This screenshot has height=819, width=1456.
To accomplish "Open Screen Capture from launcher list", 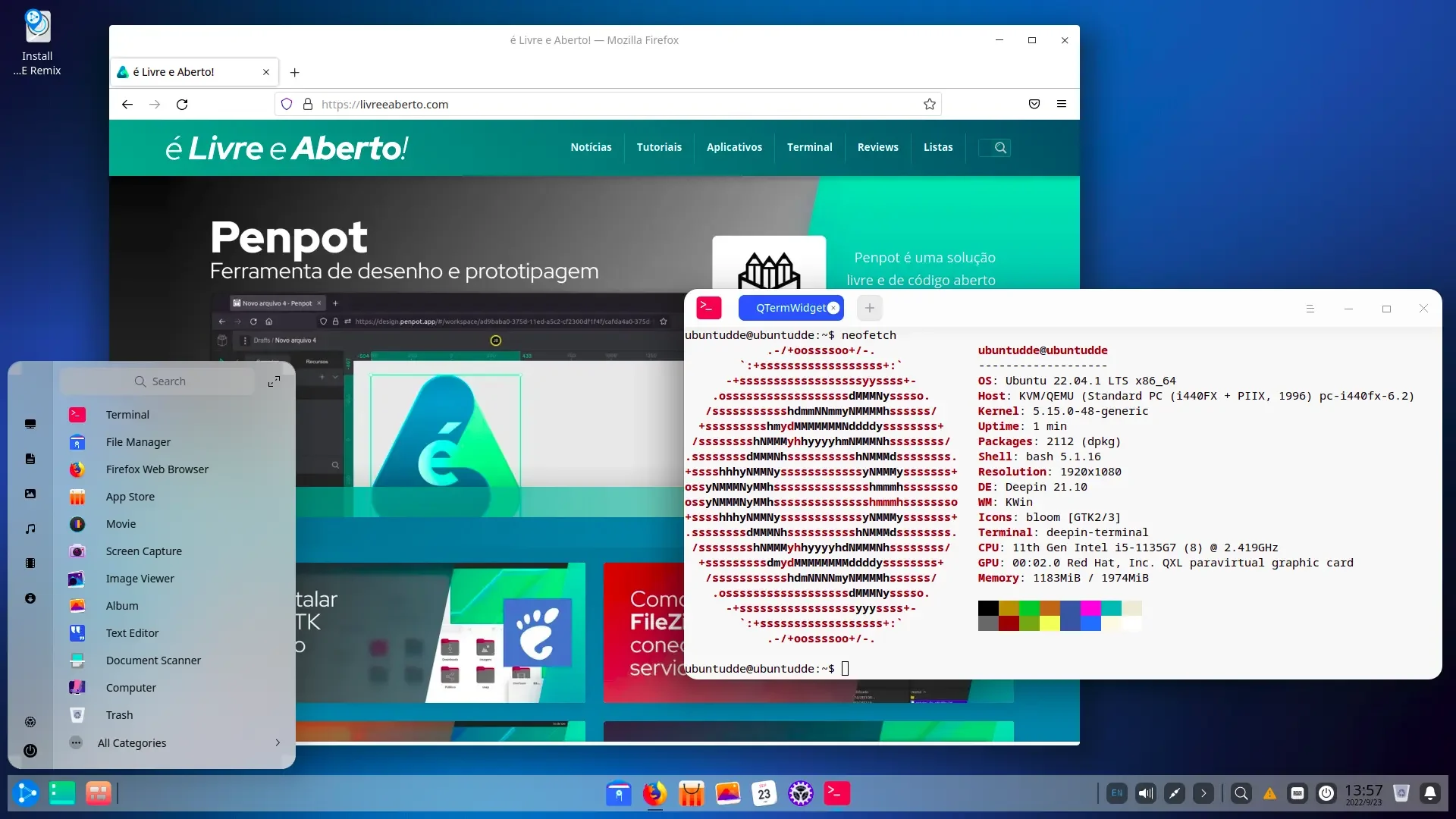I will pyautogui.click(x=176, y=551).
